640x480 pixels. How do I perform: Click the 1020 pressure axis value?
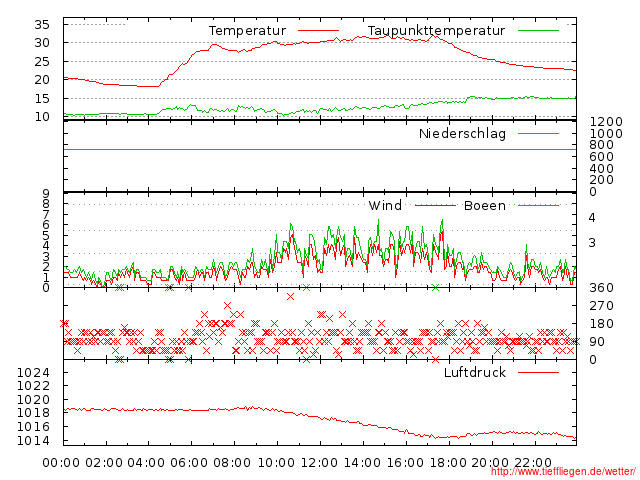33,399
